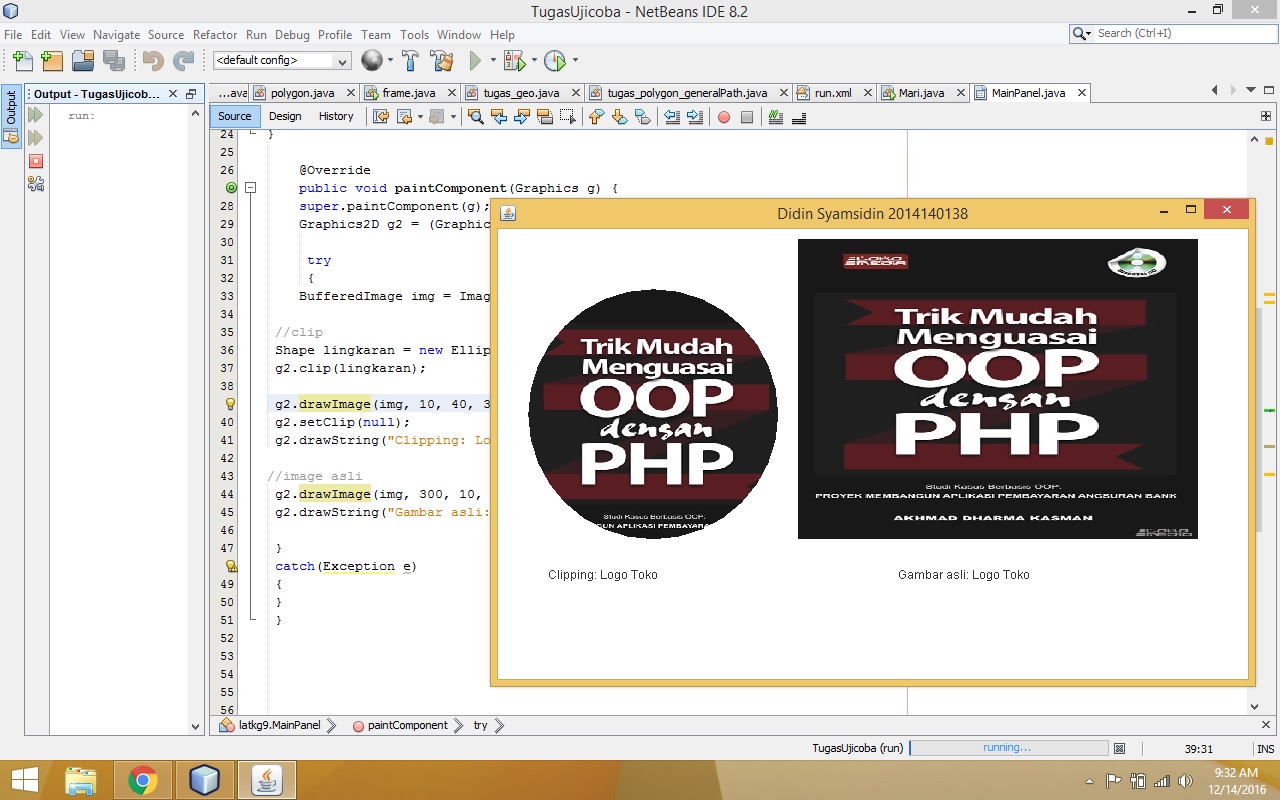Run the project with the green play icon

pos(476,61)
